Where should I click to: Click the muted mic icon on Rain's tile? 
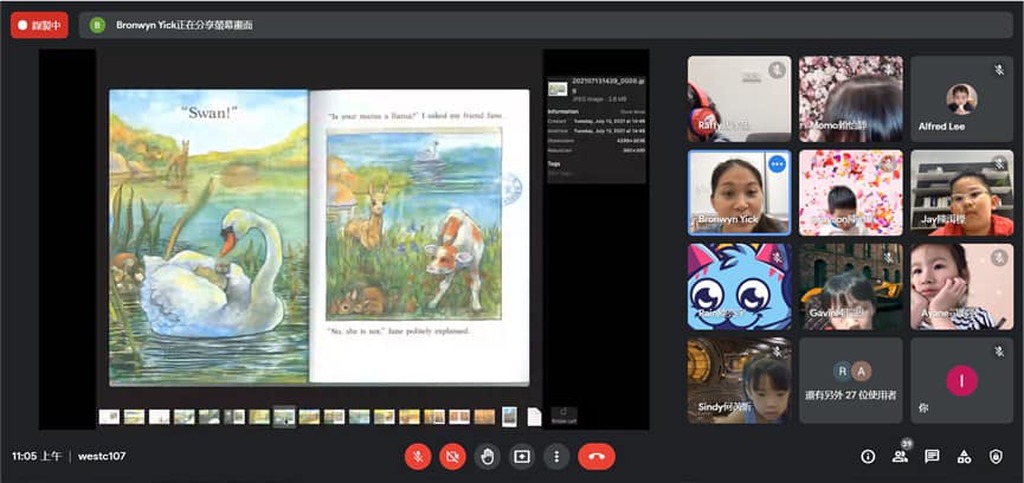776,258
